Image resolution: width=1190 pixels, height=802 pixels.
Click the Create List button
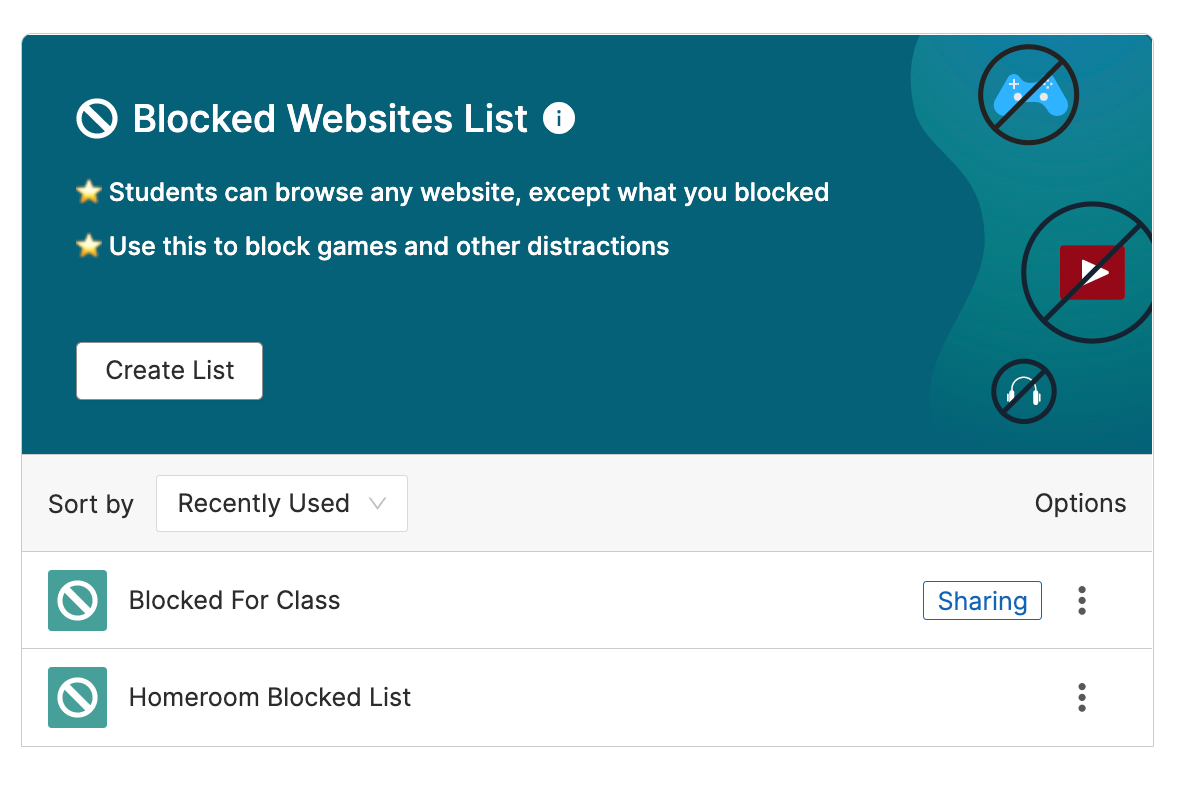[x=169, y=370]
